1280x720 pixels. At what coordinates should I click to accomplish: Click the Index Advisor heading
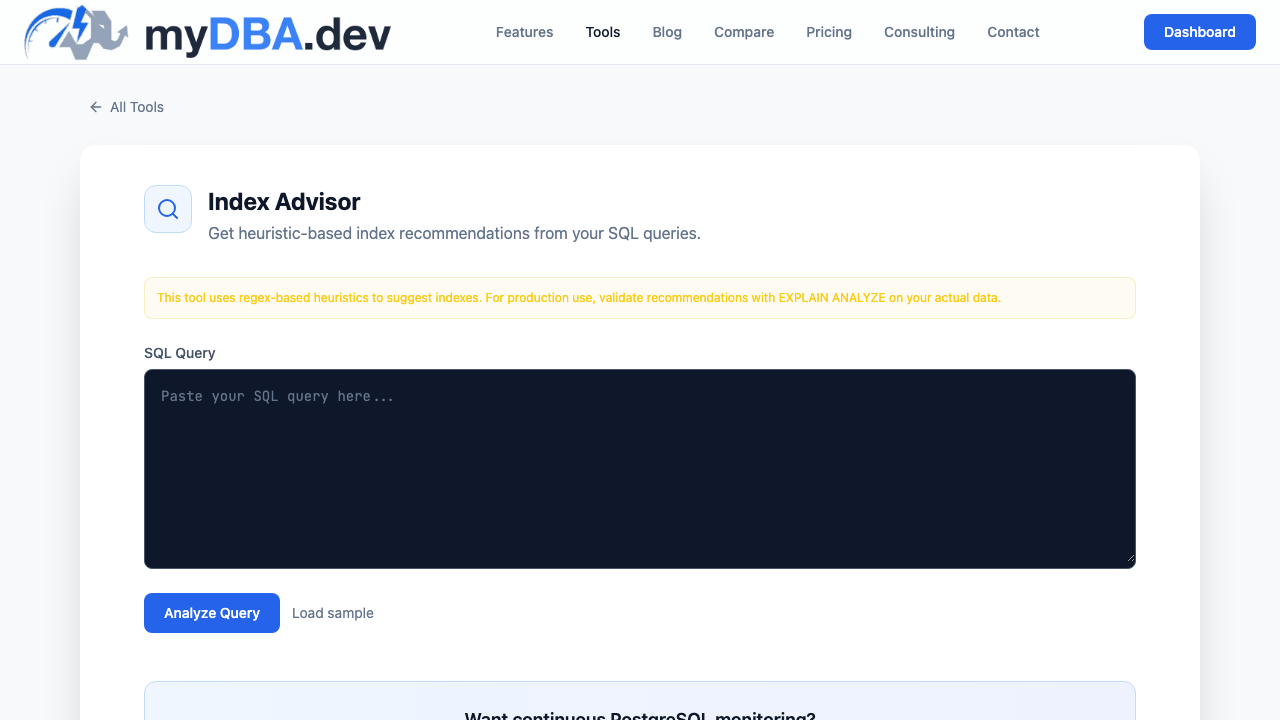(x=284, y=202)
